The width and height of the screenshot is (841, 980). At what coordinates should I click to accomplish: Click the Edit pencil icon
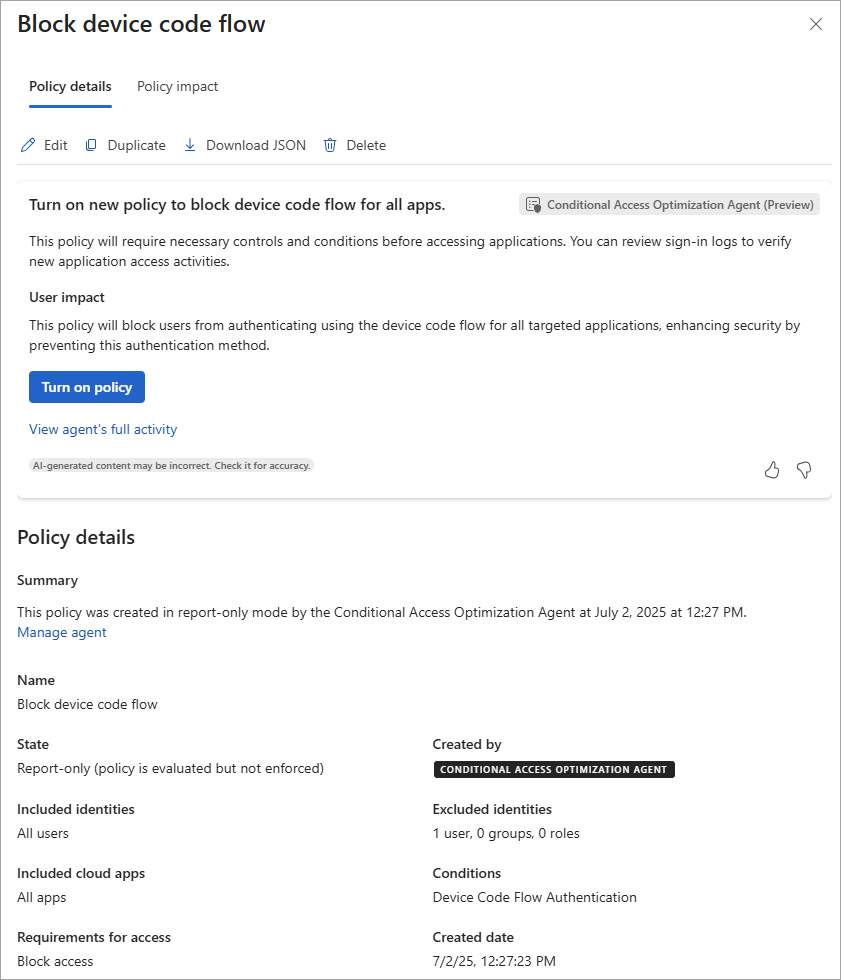pos(28,146)
